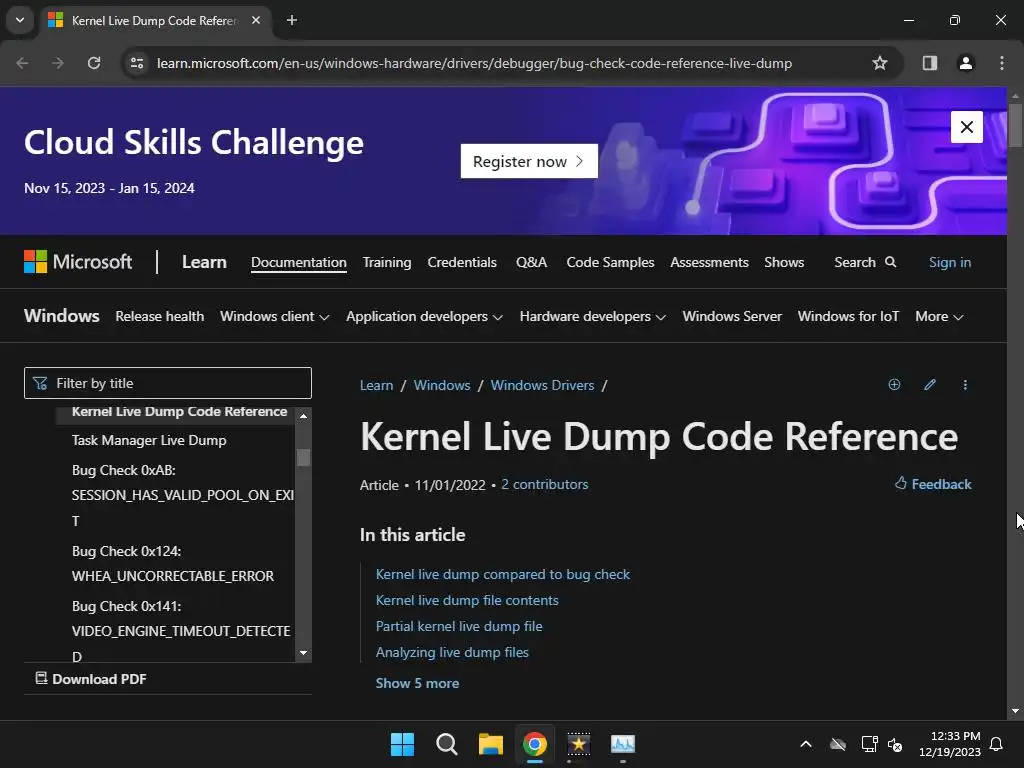
Task: Click Learn breadcrumb link
Action: tap(376, 385)
